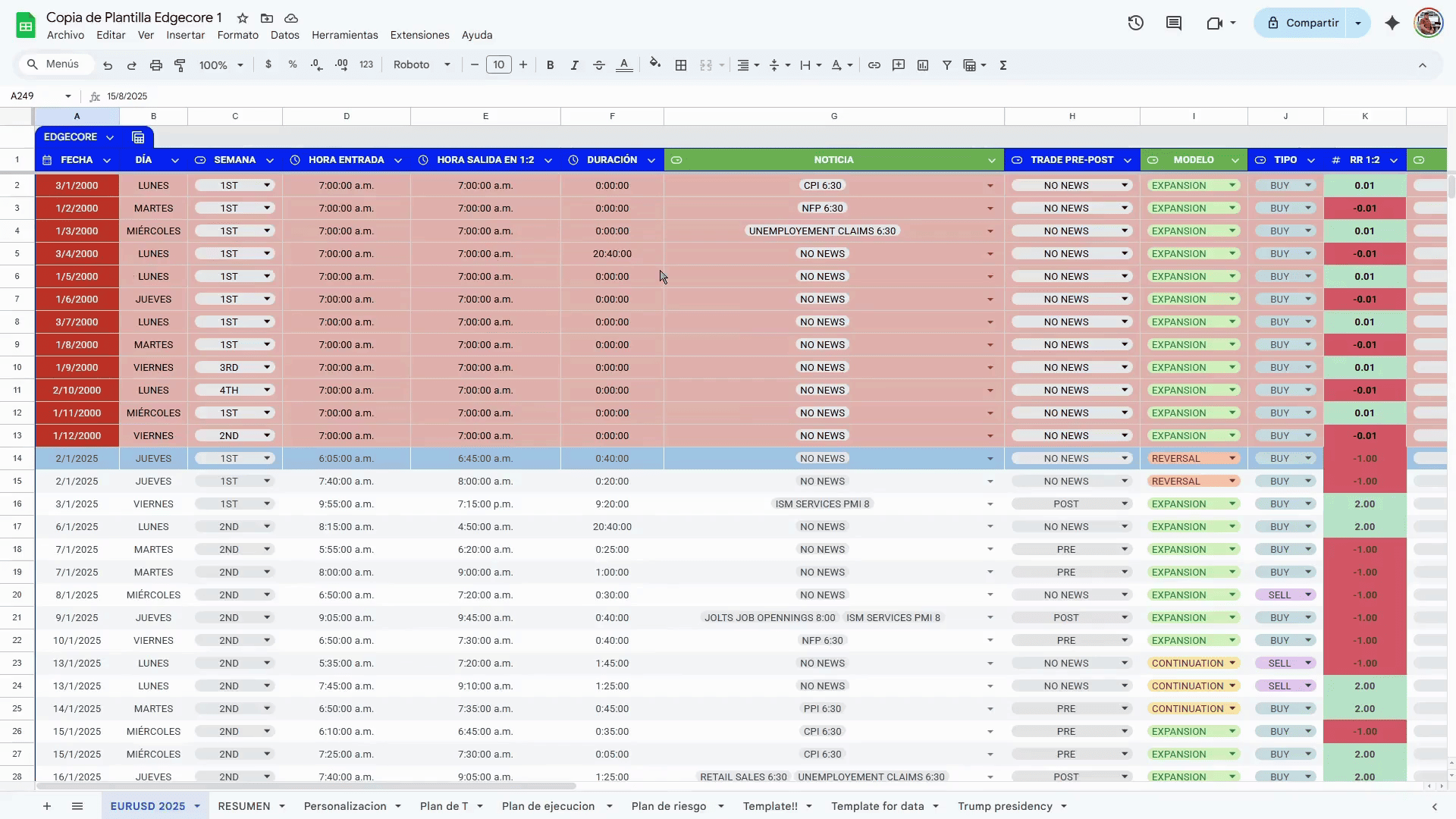Open the Datos menu
The width and height of the screenshot is (1456, 819).
[x=284, y=35]
